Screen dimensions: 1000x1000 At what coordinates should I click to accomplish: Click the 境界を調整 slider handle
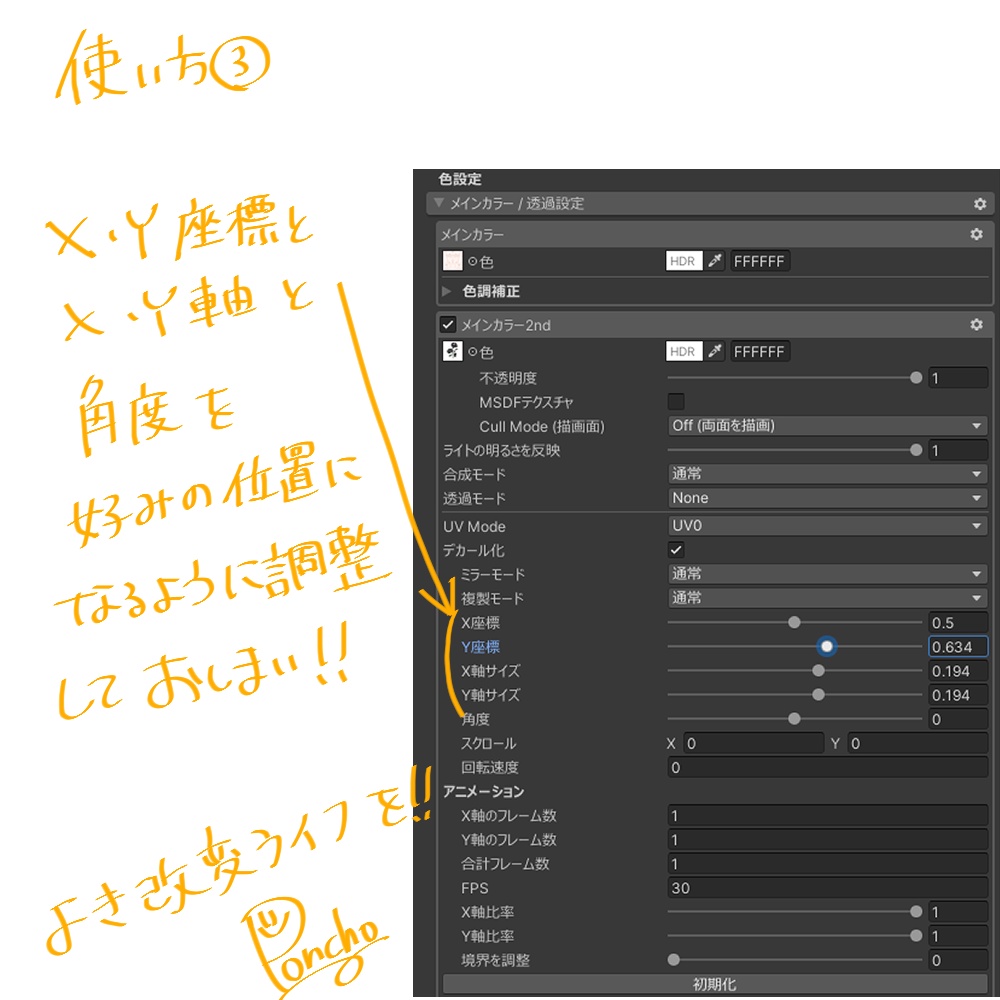point(673,960)
